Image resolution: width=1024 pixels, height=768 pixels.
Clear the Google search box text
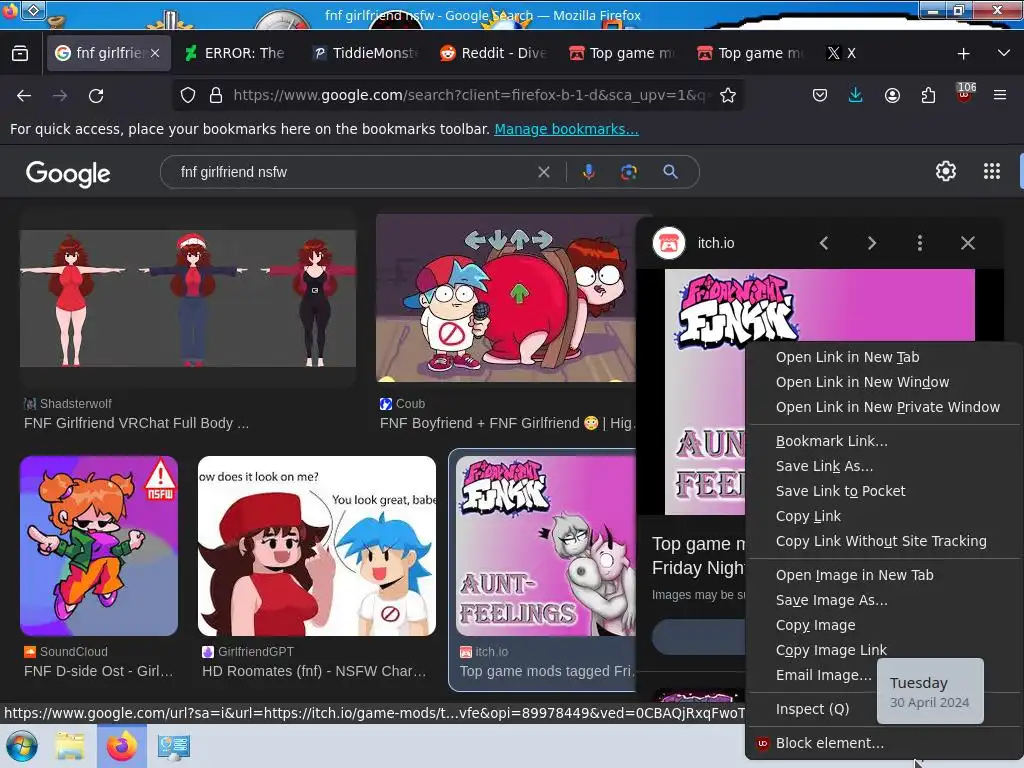(543, 172)
